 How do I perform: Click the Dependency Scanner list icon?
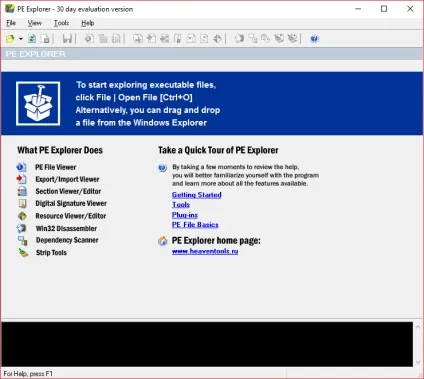pyautogui.click(x=23, y=240)
